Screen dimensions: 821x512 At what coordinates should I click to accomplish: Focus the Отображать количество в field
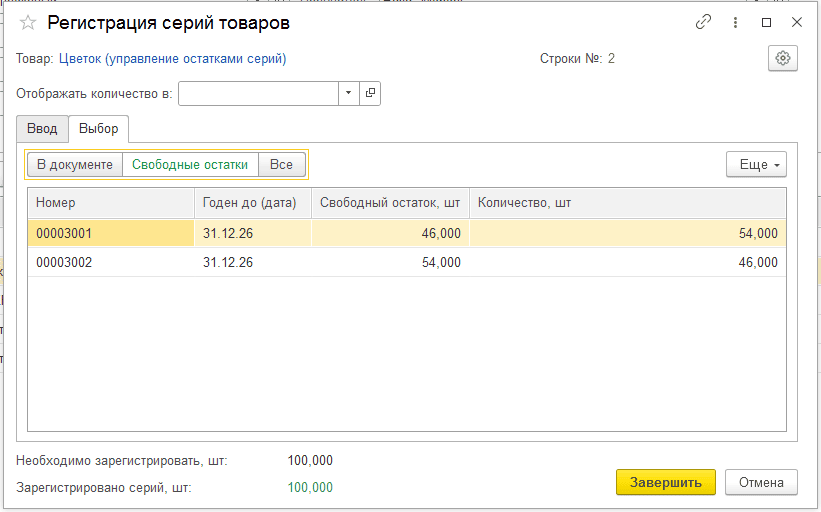[258, 93]
